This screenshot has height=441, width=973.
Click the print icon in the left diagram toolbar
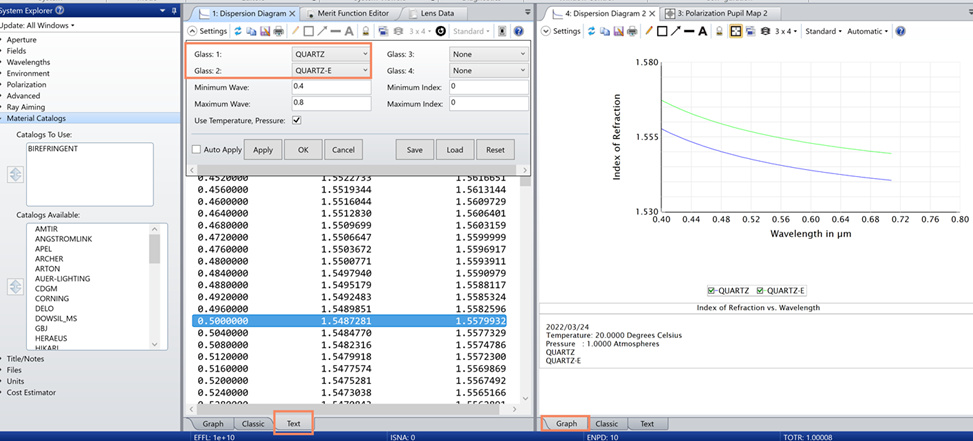point(279,30)
